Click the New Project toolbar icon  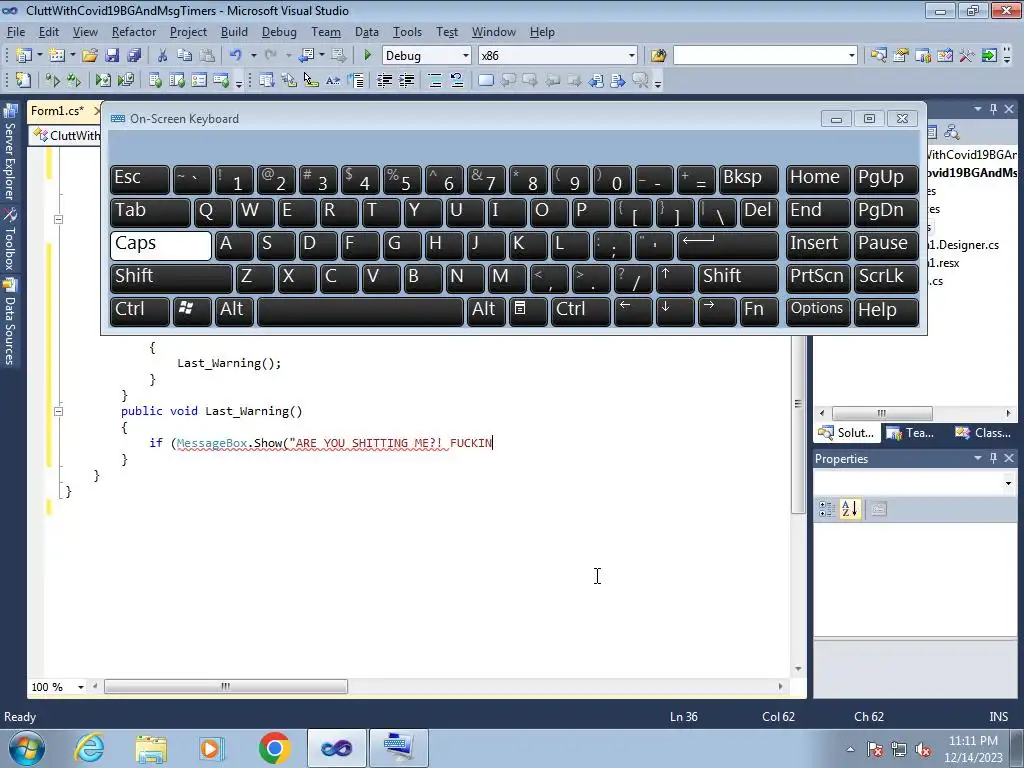coord(24,56)
